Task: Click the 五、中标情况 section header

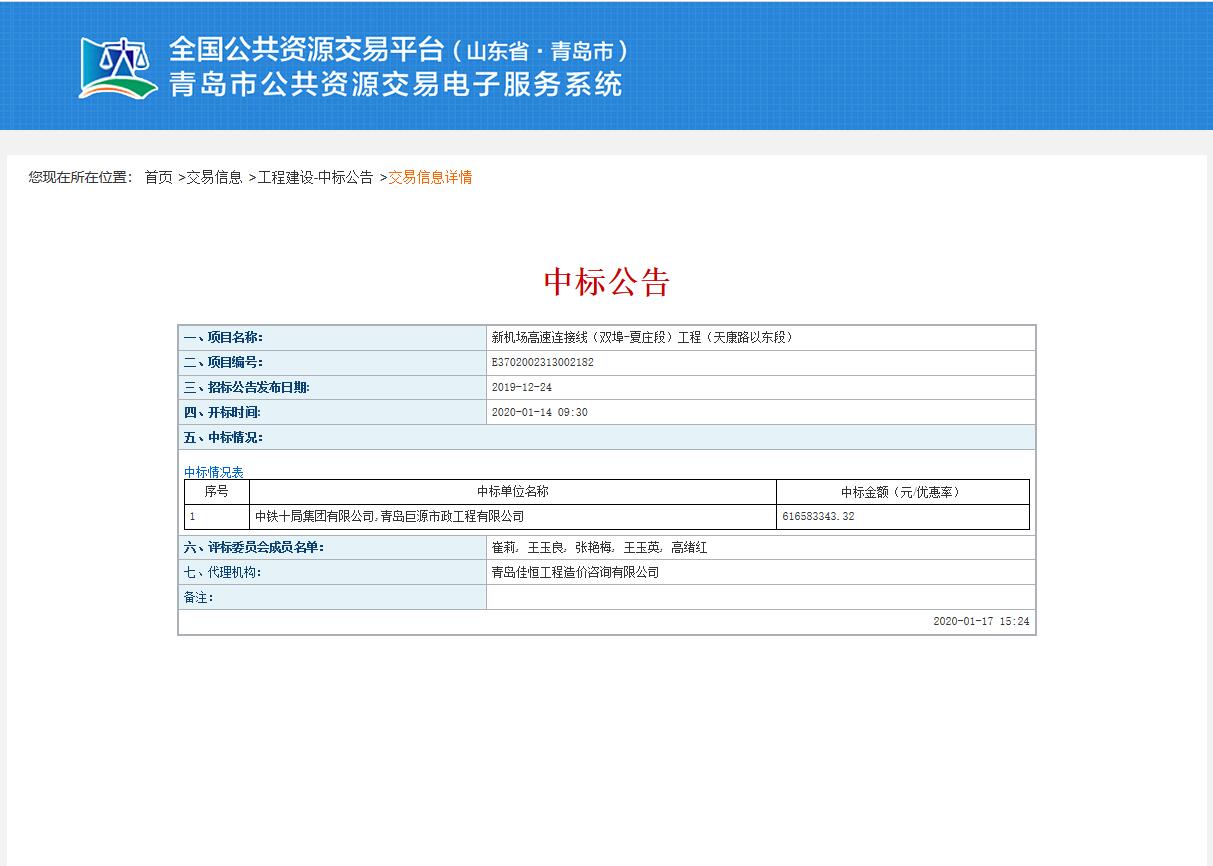Action: tap(223, 438)
